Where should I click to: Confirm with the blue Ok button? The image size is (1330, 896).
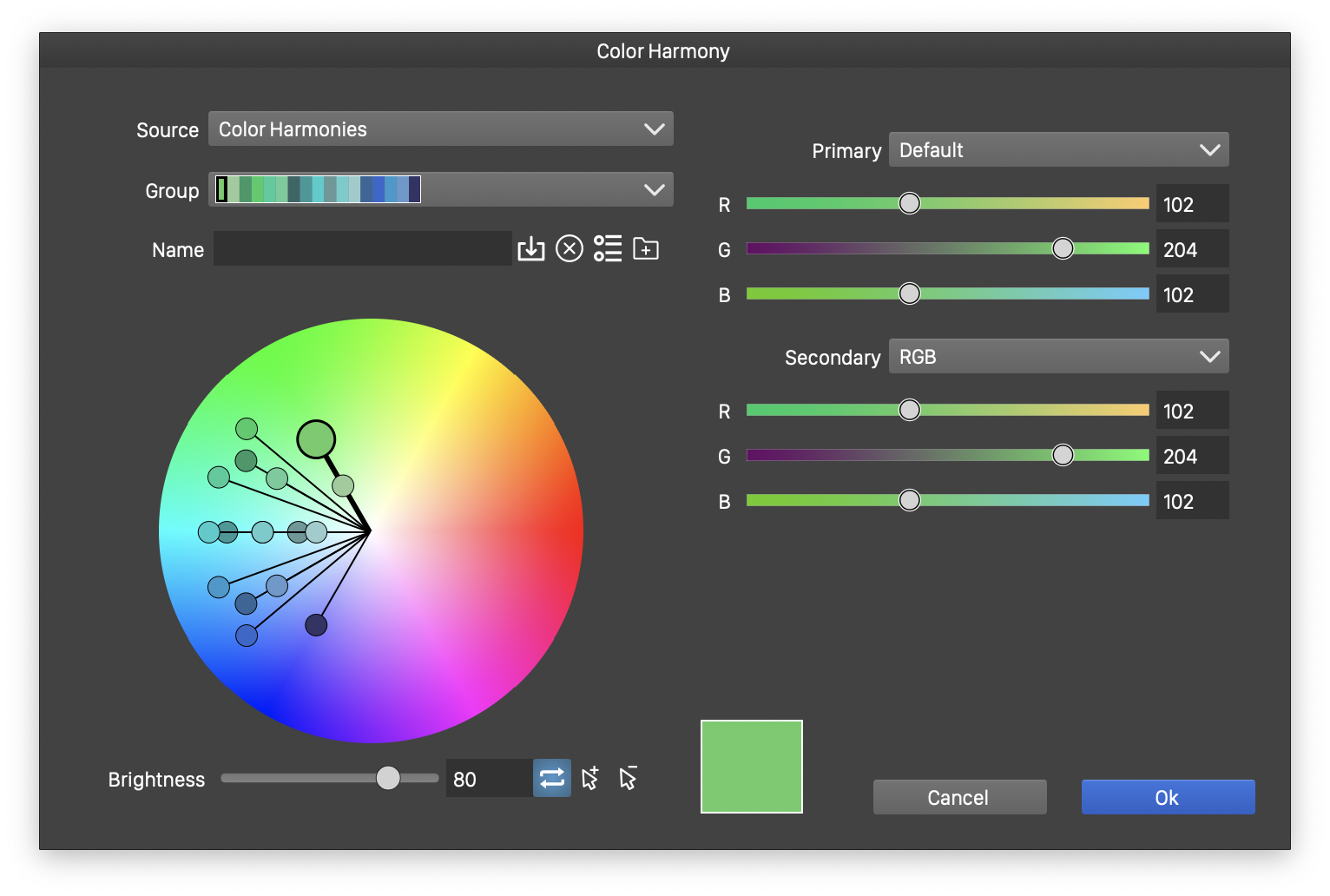tap(1168, 797)
